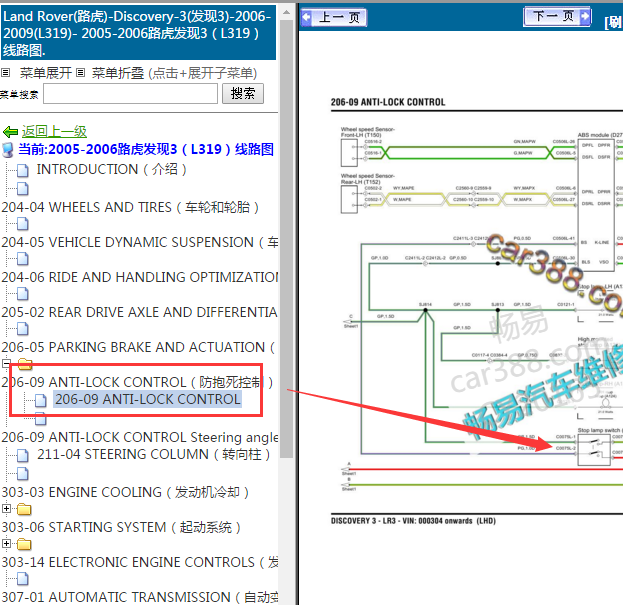
Task: Open 204-04 WHEELS AND TIRES item
Action: [130, 207]
